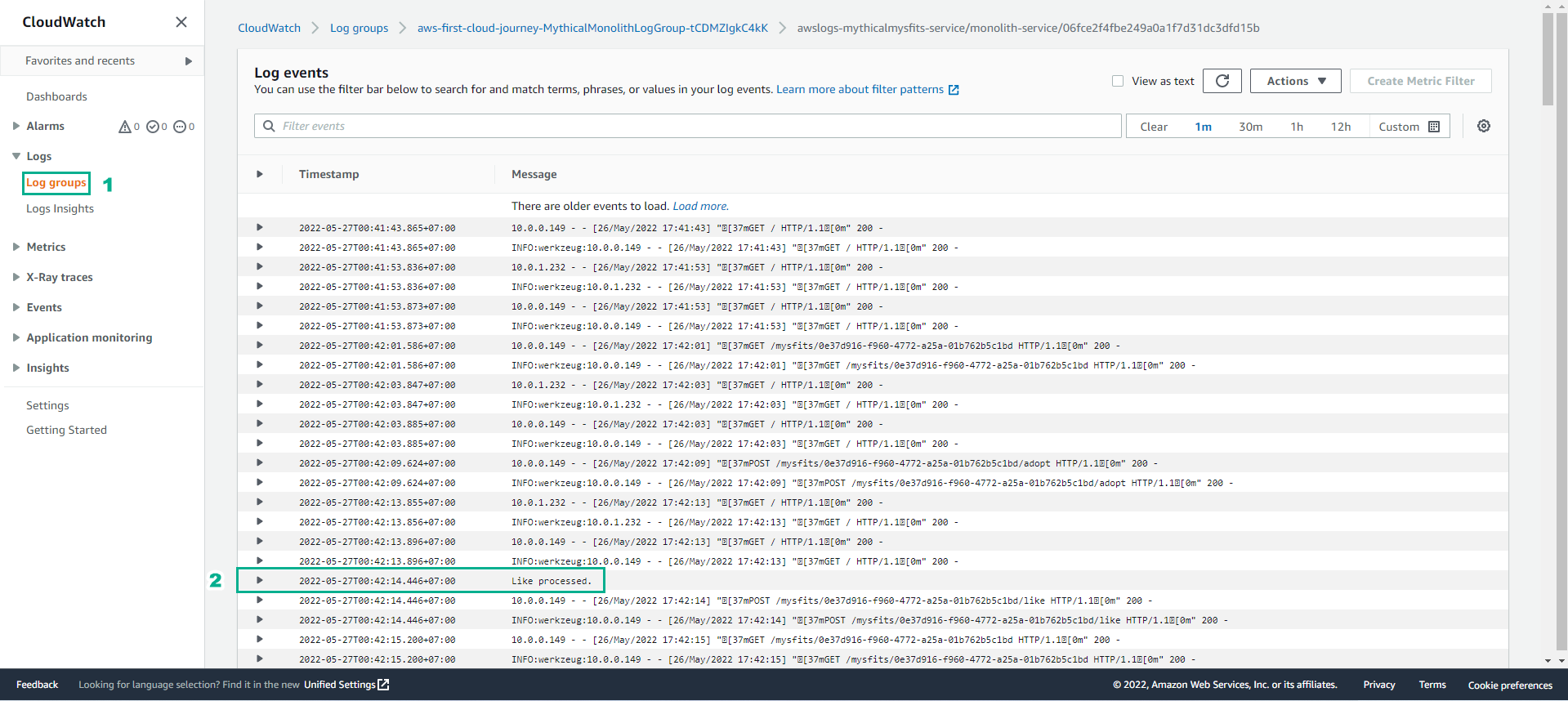1568x701 pixels.
Task: Expand the 'Like processed.' log event row
Action: click(260, 580)
